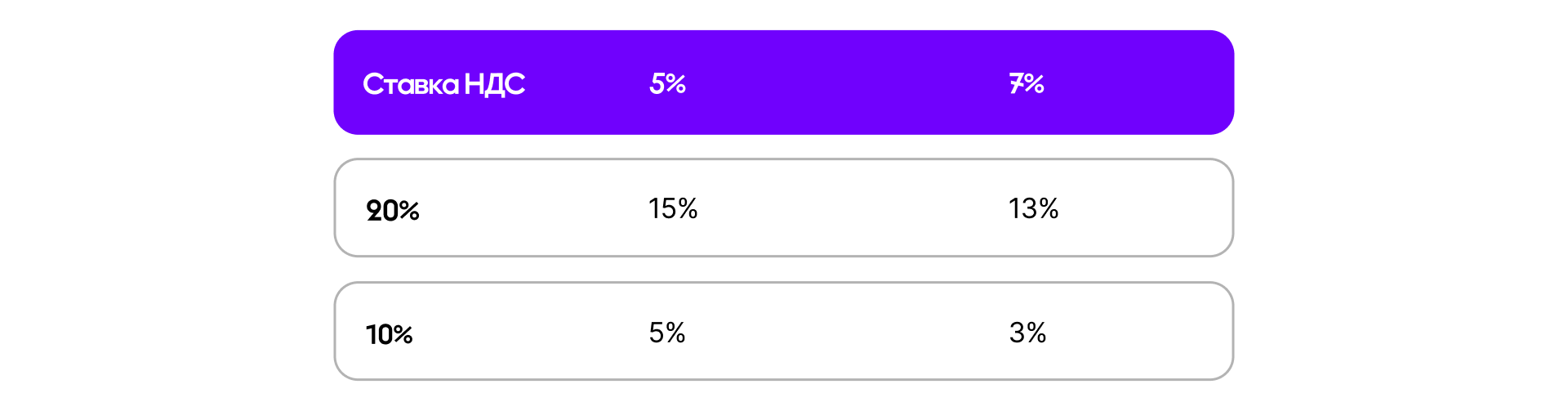Viewport: 1568px width, 411px height.
Task: Click the "Ставка НДС" header label
Action: [443, 84]
